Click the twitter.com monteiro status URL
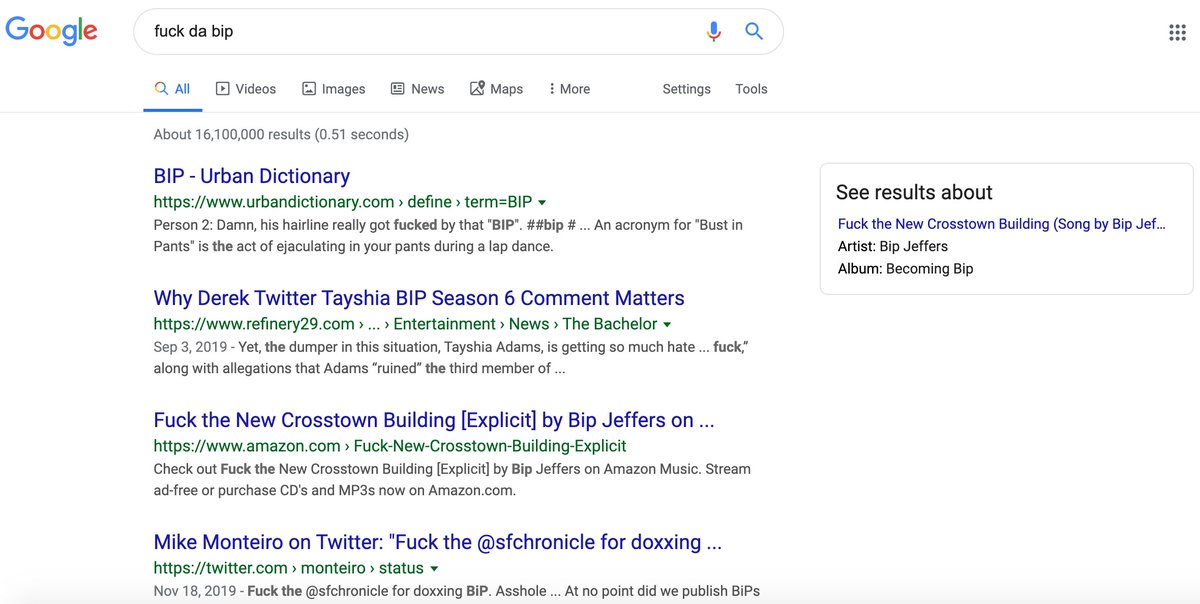1200x604 pixels. click(x=289, y=568)
